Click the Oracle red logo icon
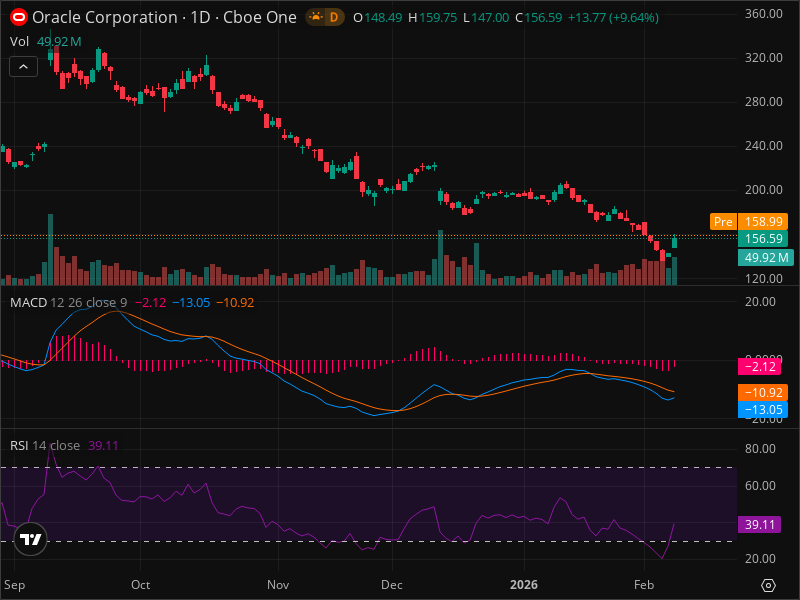 click(x=19, y=17)
